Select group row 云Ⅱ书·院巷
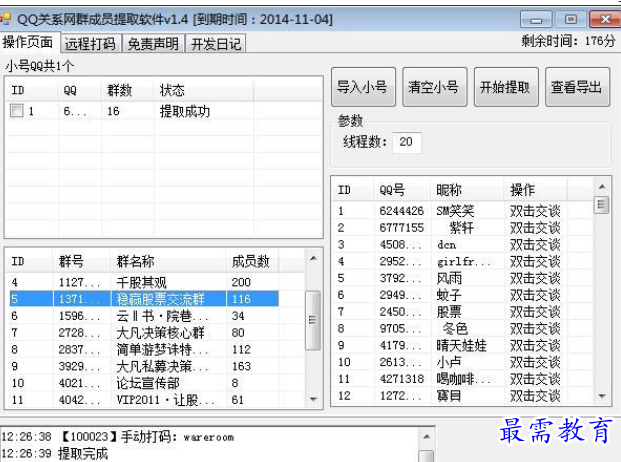Viewport: 621px width, 462px height. (144, 316)
